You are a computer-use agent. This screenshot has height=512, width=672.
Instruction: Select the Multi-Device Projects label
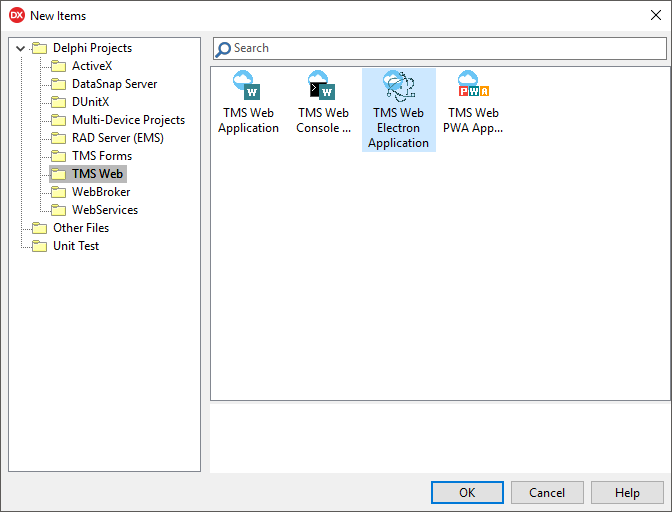(x=128, y=120)
